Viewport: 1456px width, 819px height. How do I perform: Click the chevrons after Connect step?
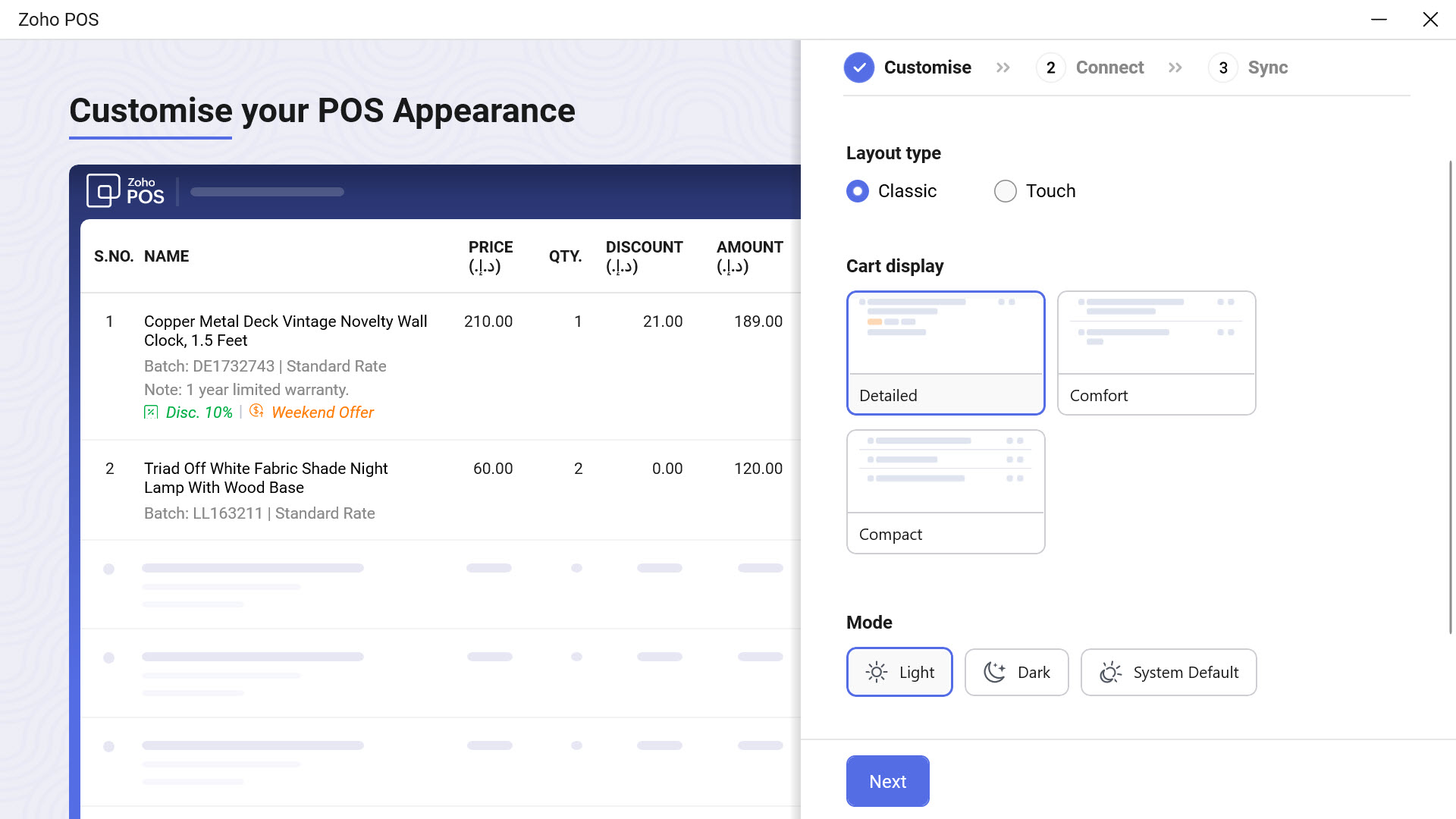(x=1175, y=67)
